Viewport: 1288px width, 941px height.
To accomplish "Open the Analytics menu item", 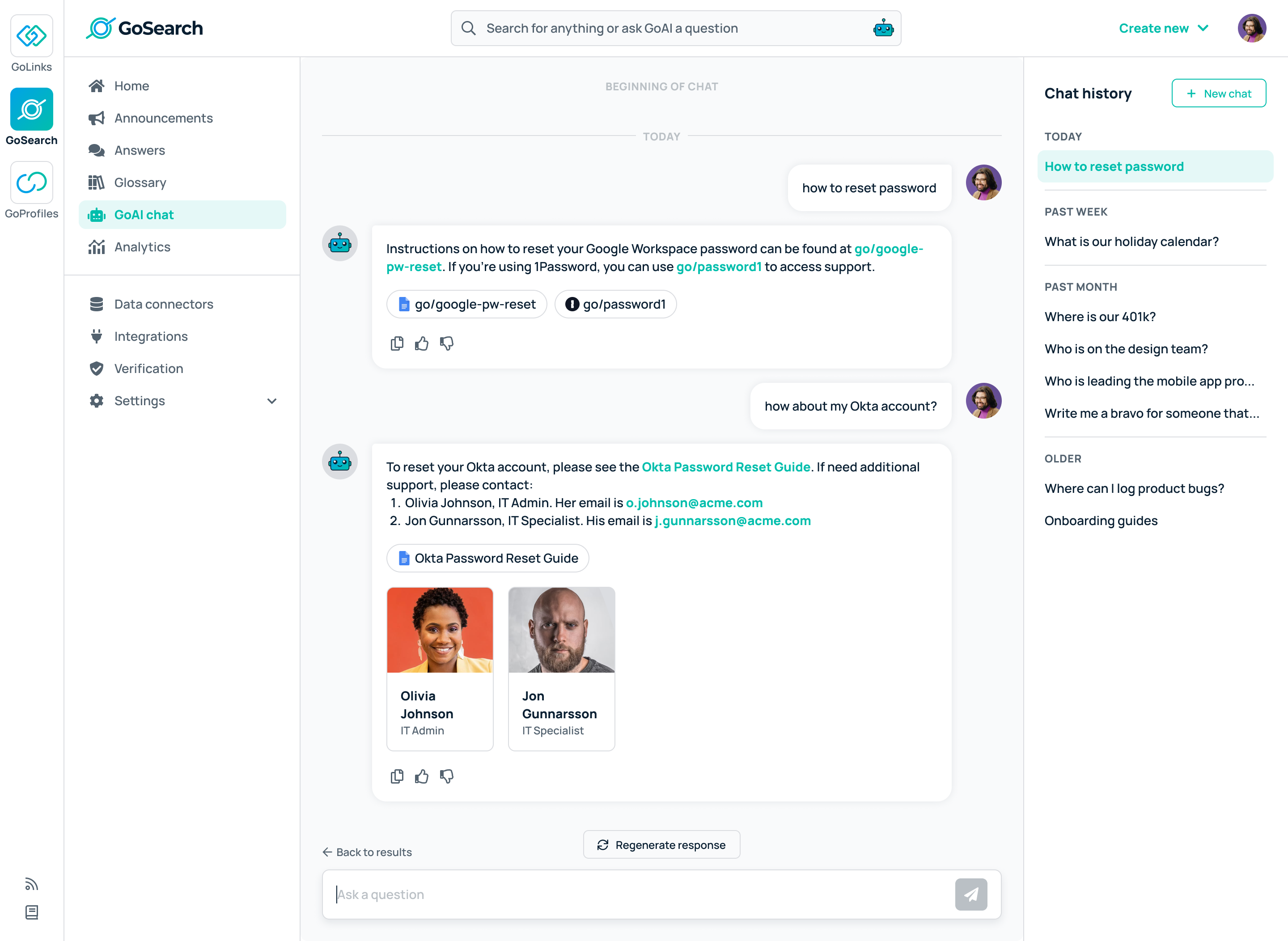I will click(x=142, y=247).
